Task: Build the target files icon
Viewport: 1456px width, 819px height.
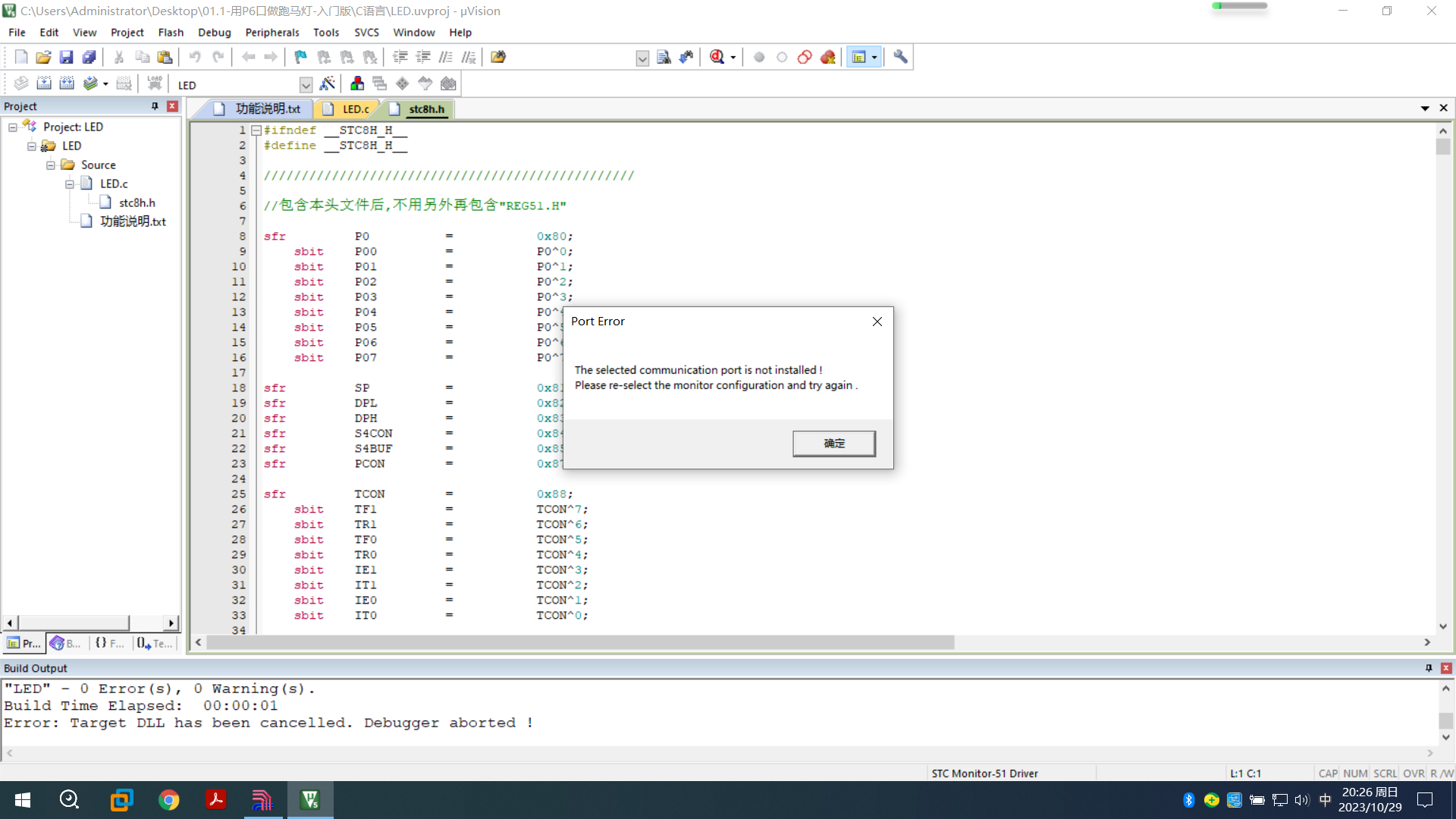Action: [x=44, y=83]
